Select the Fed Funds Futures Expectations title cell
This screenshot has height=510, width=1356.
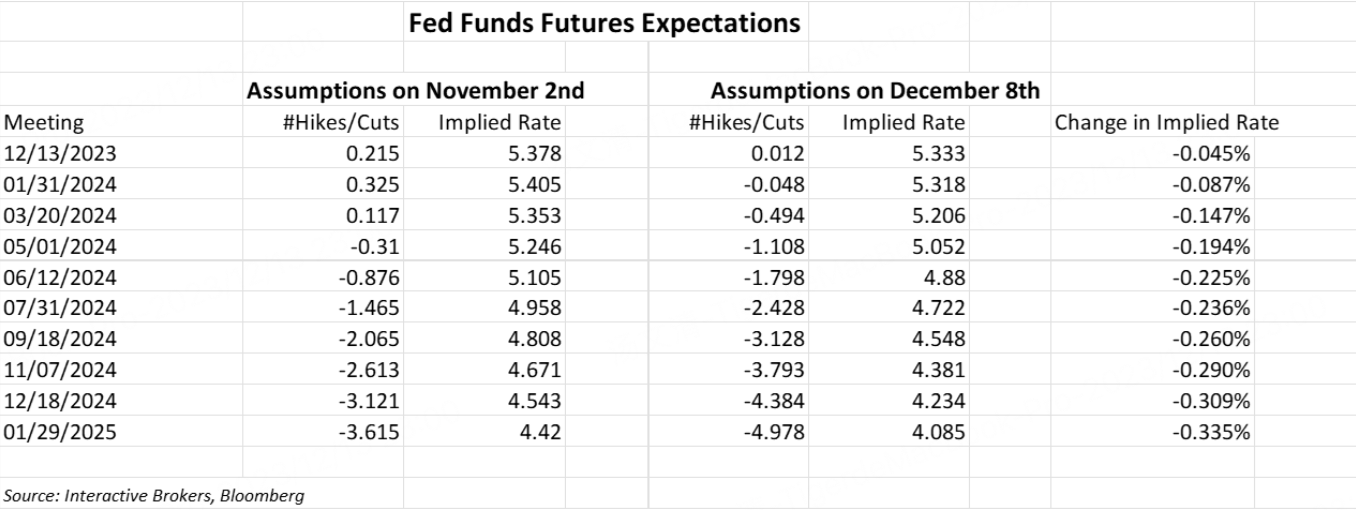coord(604,22)
